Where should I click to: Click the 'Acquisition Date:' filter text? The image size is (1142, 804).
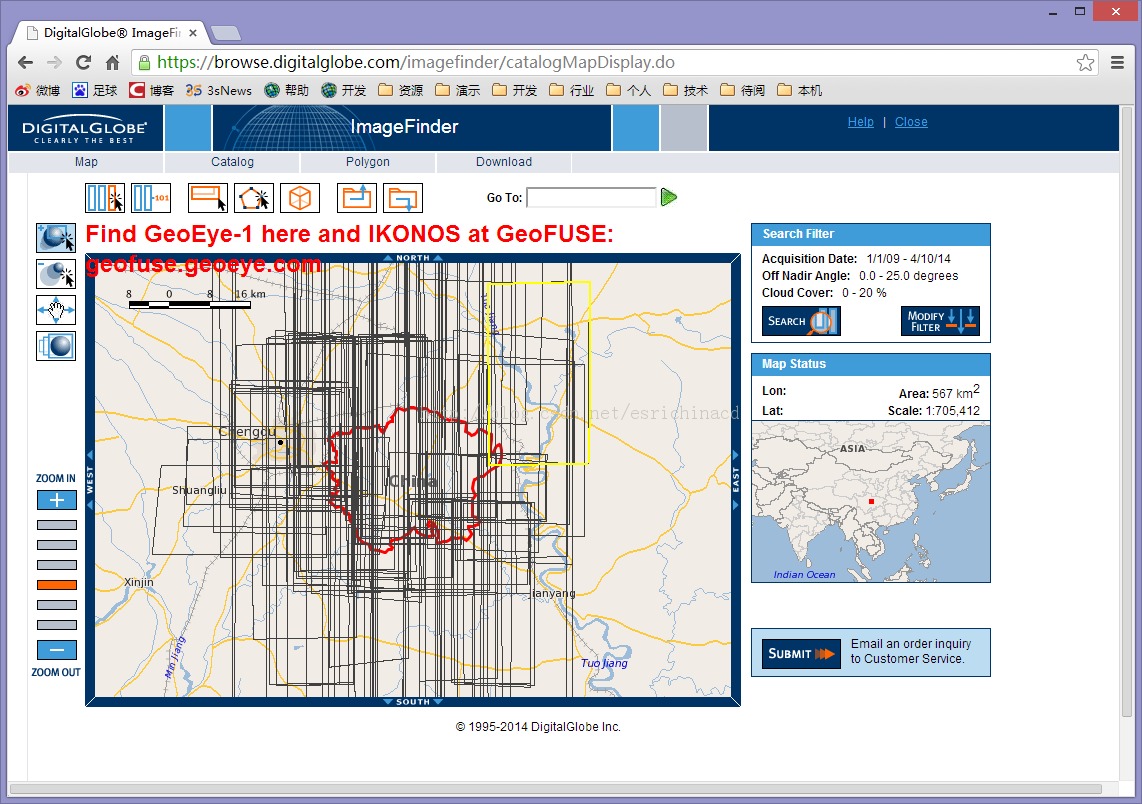(x=809, y=259)
